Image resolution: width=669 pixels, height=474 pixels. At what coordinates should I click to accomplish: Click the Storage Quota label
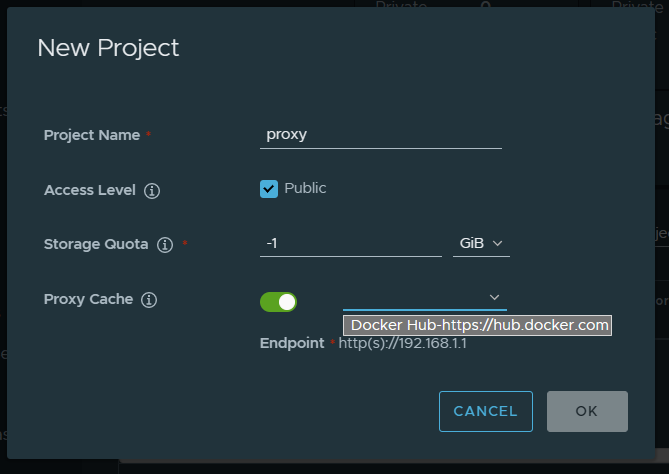[96, 244]
